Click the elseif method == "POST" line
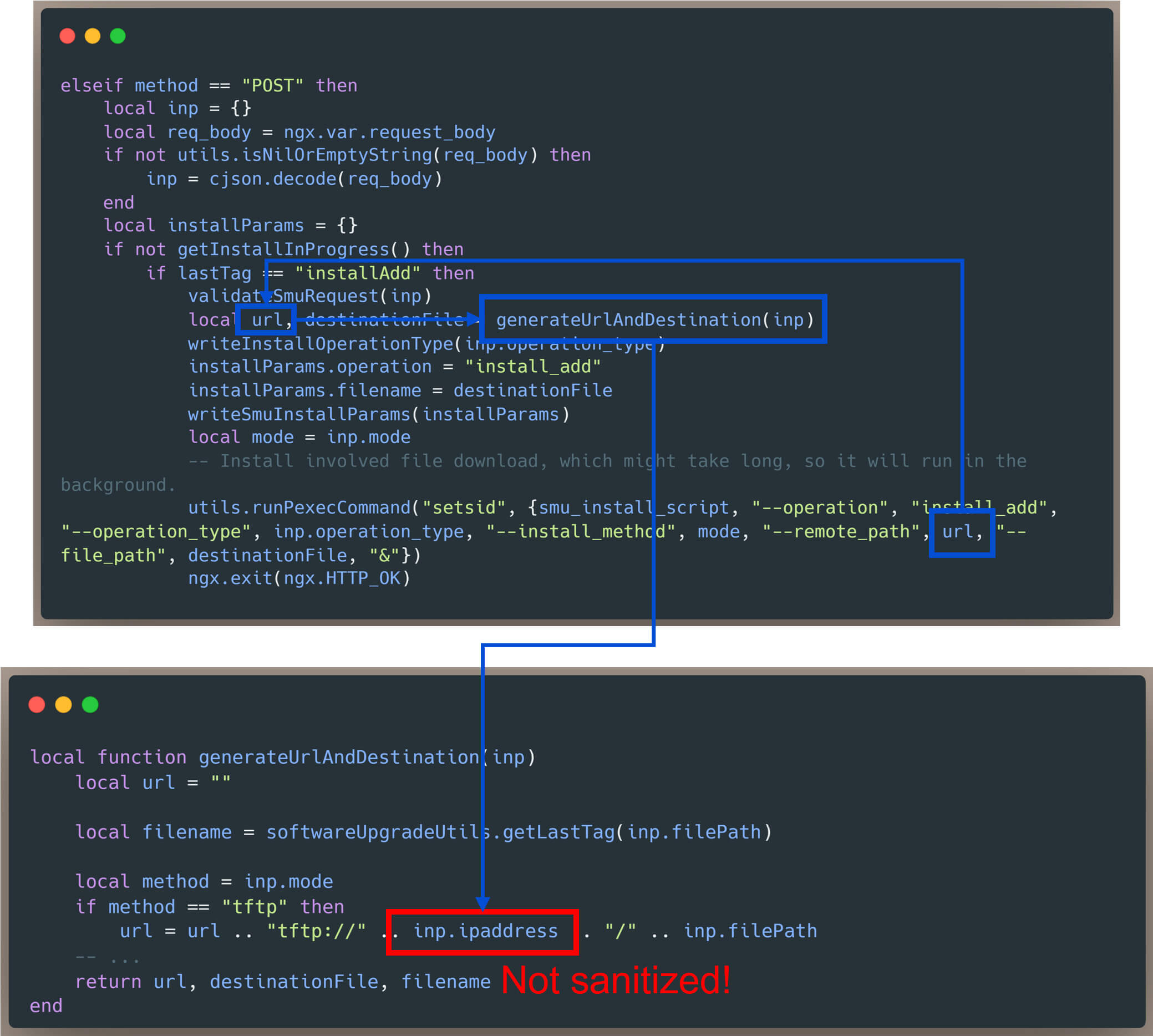This screenshot has height=1036, width=1153. [x=209, y=85]
